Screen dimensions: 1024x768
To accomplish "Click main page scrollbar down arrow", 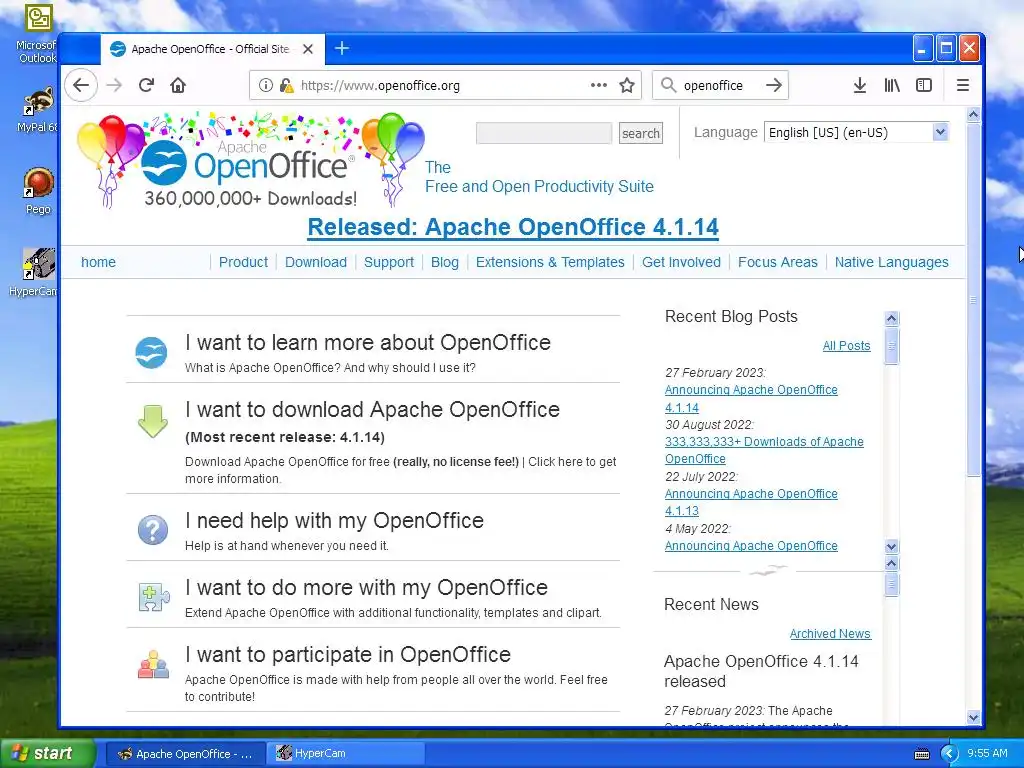I will [973, 717].
